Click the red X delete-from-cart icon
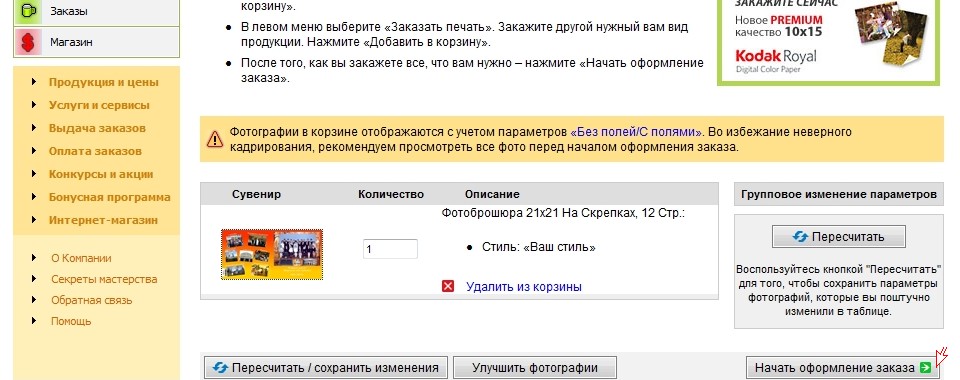This screenshot has width=960, height=380. click(448, 286)
